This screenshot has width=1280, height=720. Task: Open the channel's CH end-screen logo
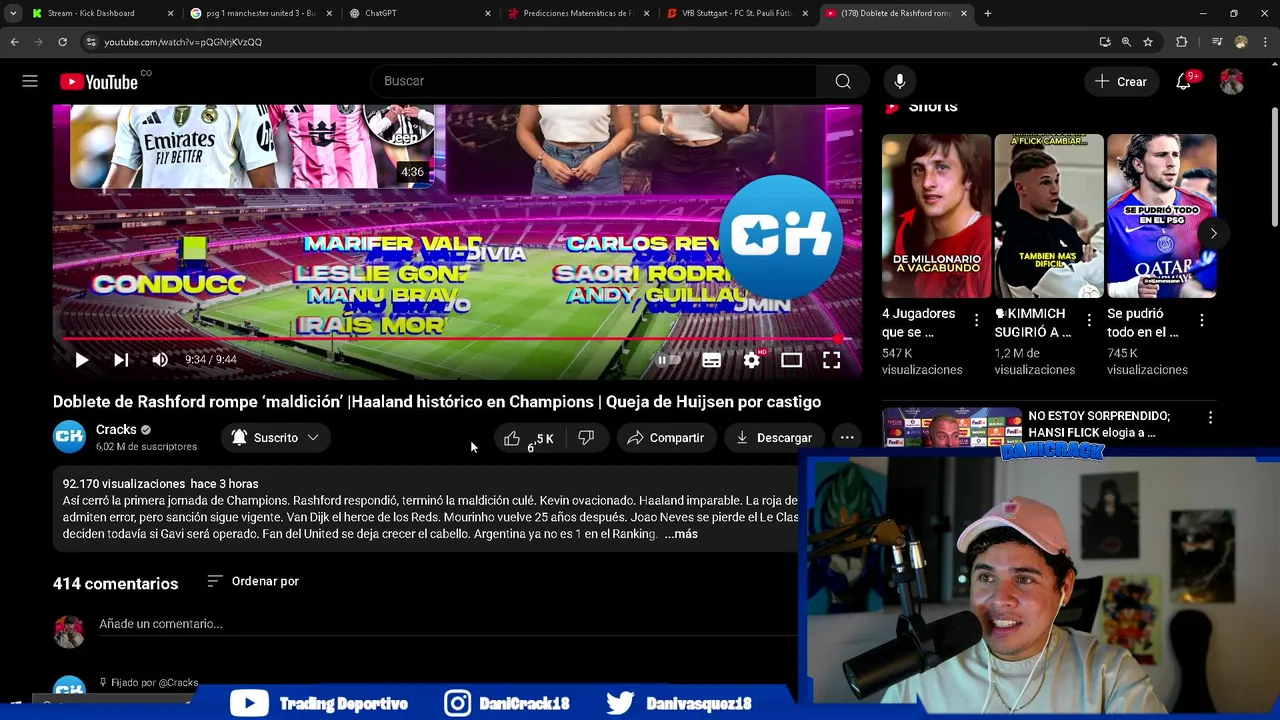[781, 236]
